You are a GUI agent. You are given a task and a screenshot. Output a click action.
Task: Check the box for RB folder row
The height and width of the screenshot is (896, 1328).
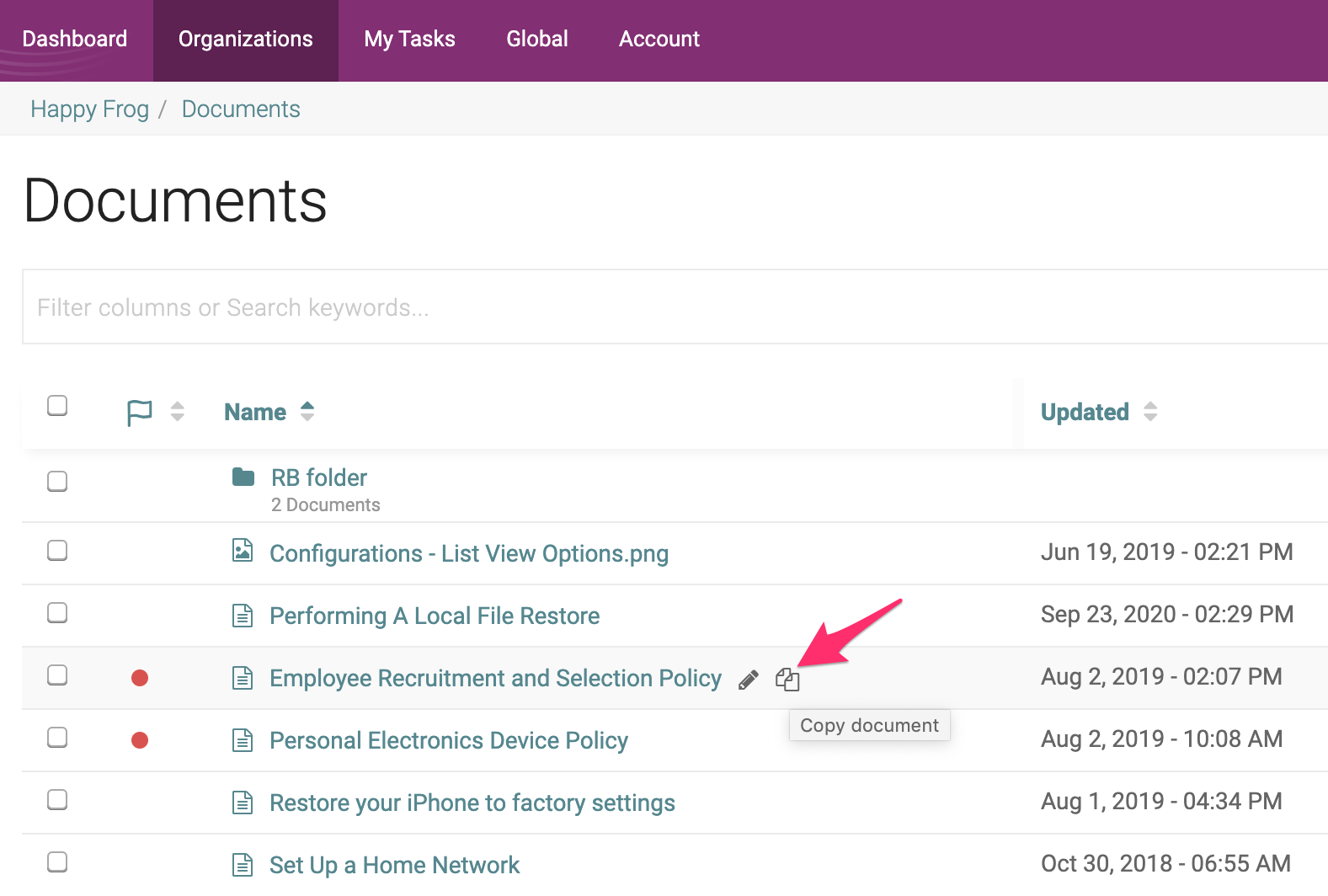(57, 482)
